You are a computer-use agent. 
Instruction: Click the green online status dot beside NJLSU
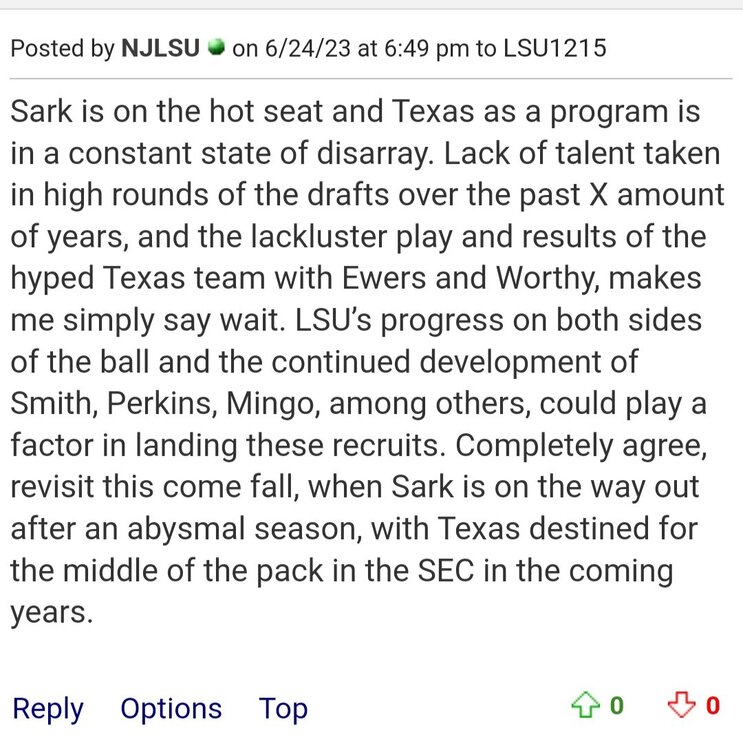pyautogui.click(x=215, y=48)
